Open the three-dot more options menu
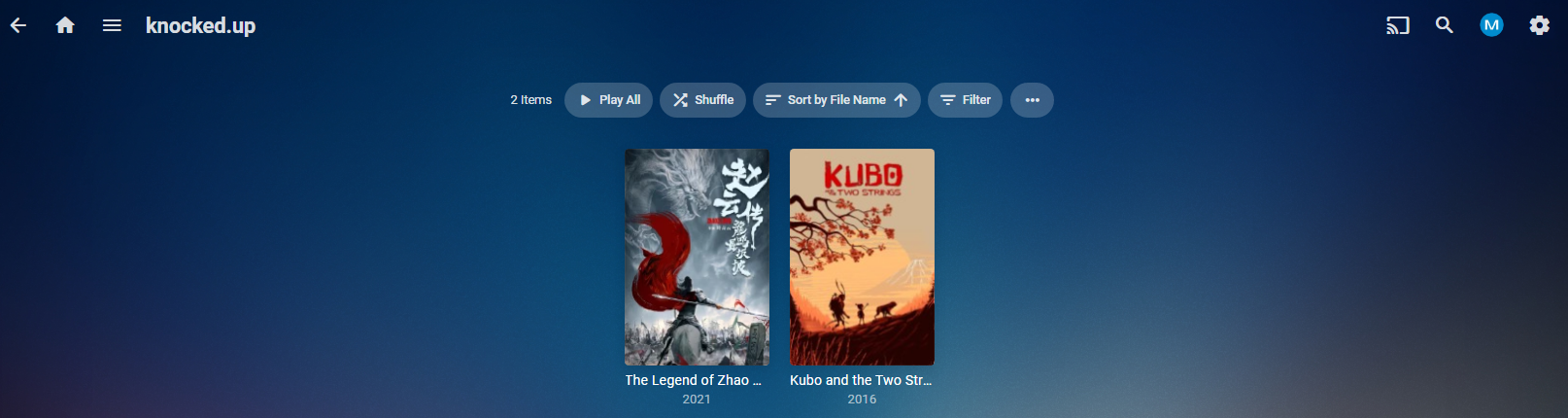 [x=1032, y=100]
